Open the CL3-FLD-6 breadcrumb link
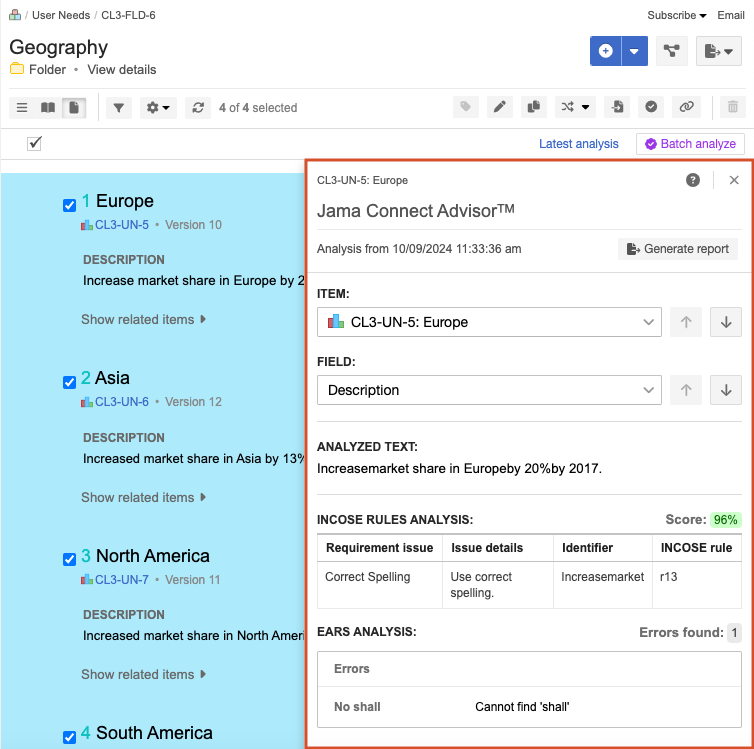Image resolution: width=754 pixels, height=749 pixels. coord(128,15)
